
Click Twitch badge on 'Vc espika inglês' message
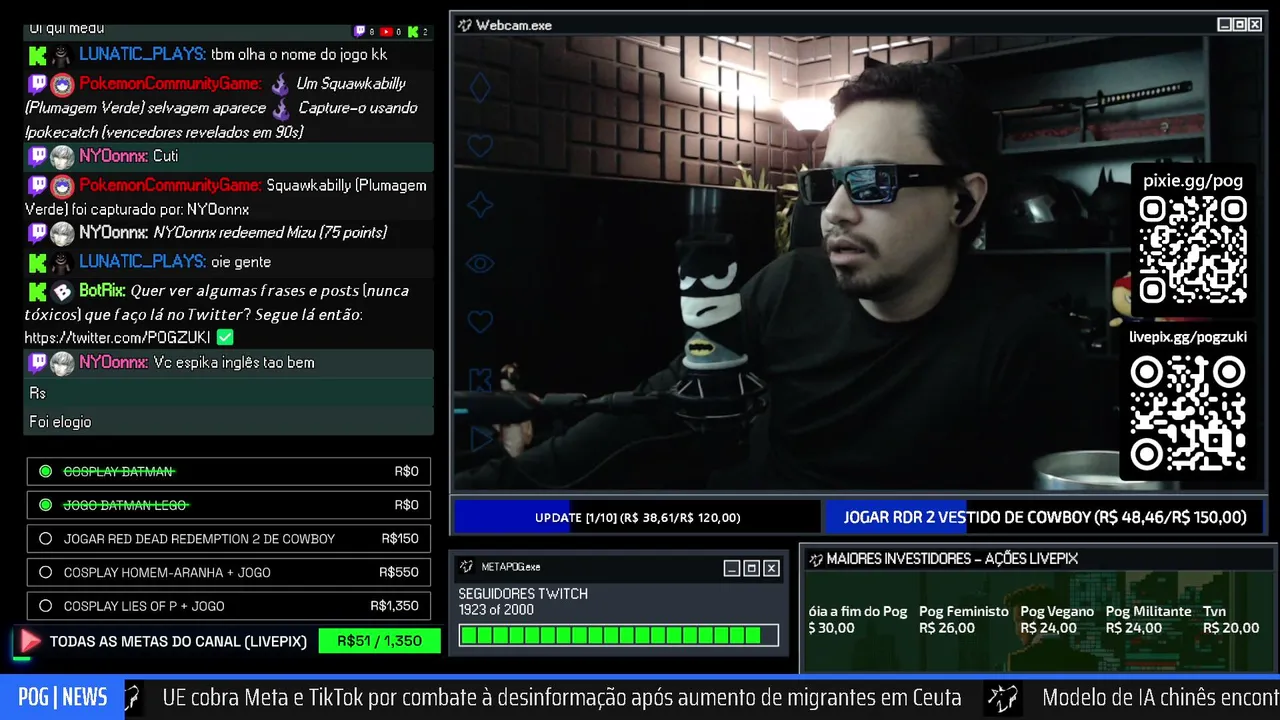tap(37, 363)
